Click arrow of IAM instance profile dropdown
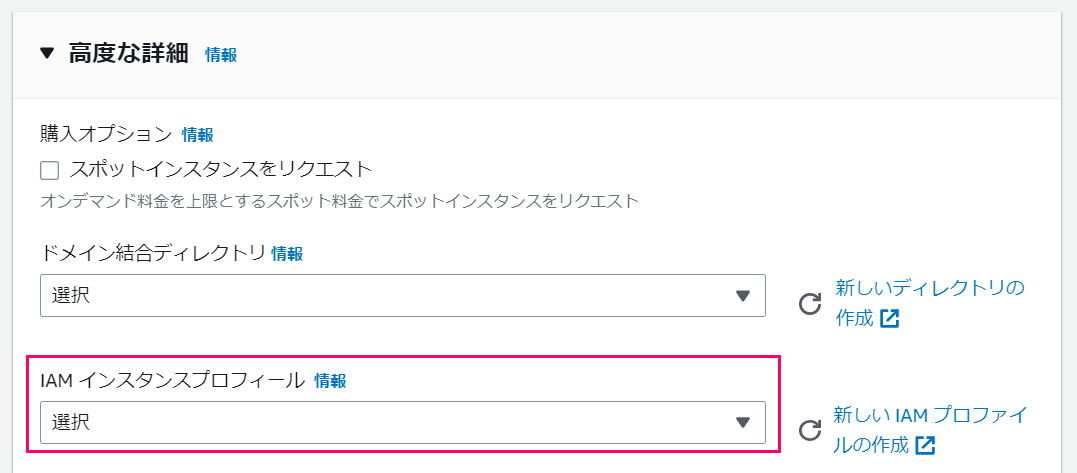The image size is (1077, 473). pyautogui.click(x=742, y=422)
